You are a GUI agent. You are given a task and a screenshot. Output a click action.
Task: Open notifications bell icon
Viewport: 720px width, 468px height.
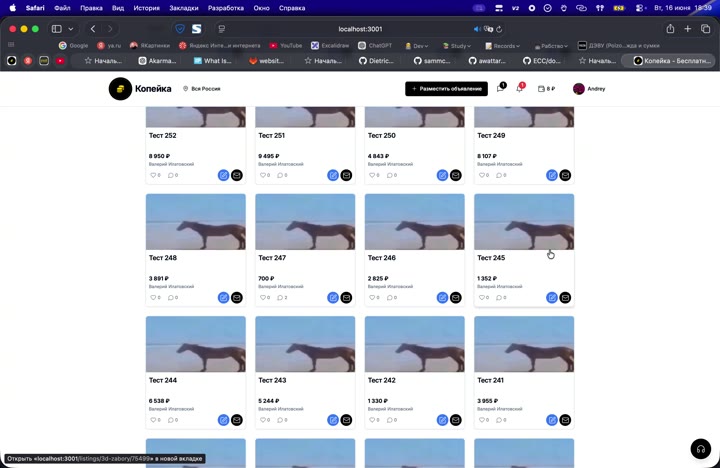519,88
